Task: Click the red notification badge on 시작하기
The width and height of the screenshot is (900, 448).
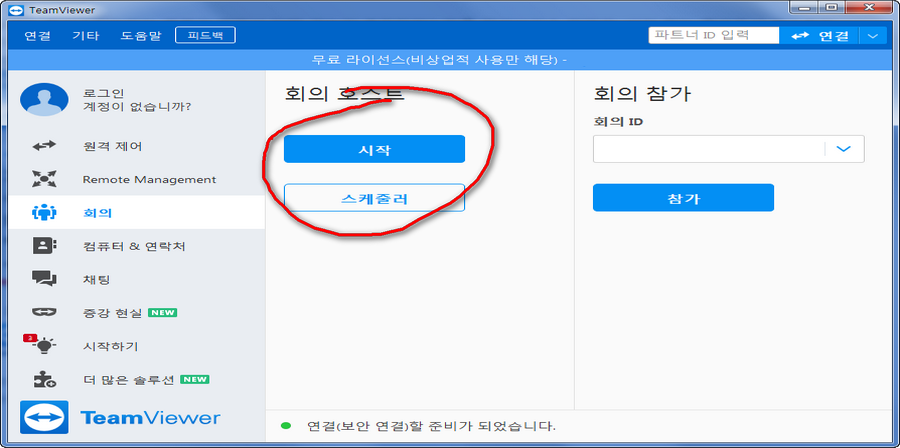Action: [29, 338]
